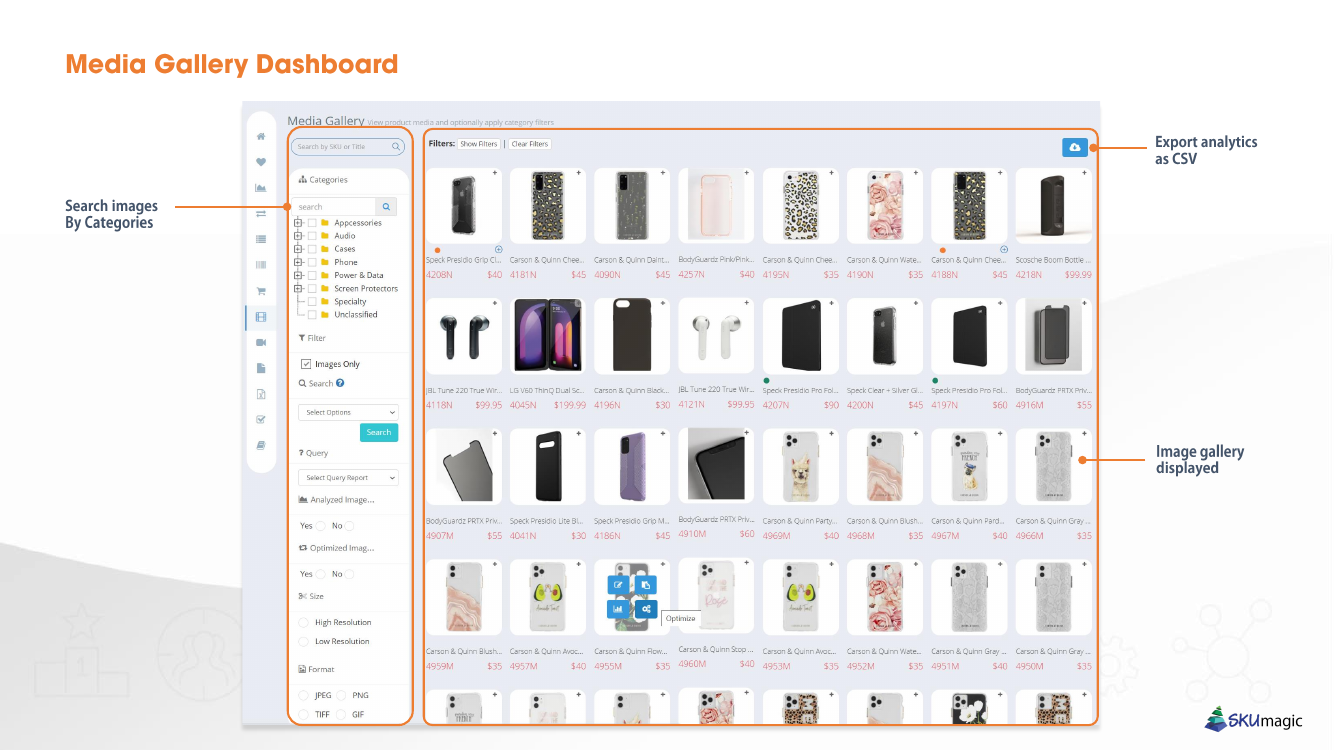The height and width of the screenshot is (750, 1334).
Task: Click the cloud download export CSV button
Action: click(1075, 147)
